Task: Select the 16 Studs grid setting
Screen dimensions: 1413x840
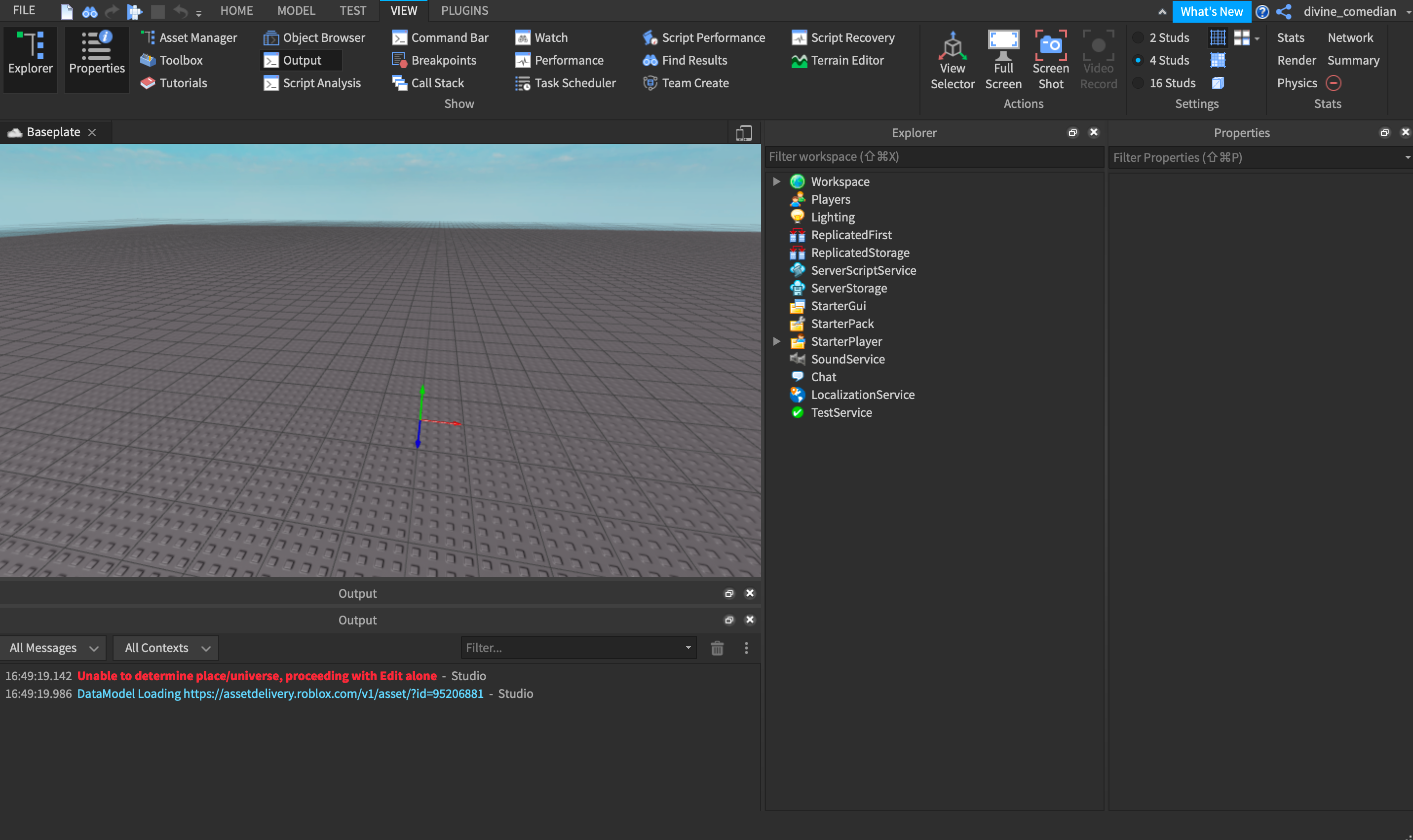Action: tap(1164, 83)
